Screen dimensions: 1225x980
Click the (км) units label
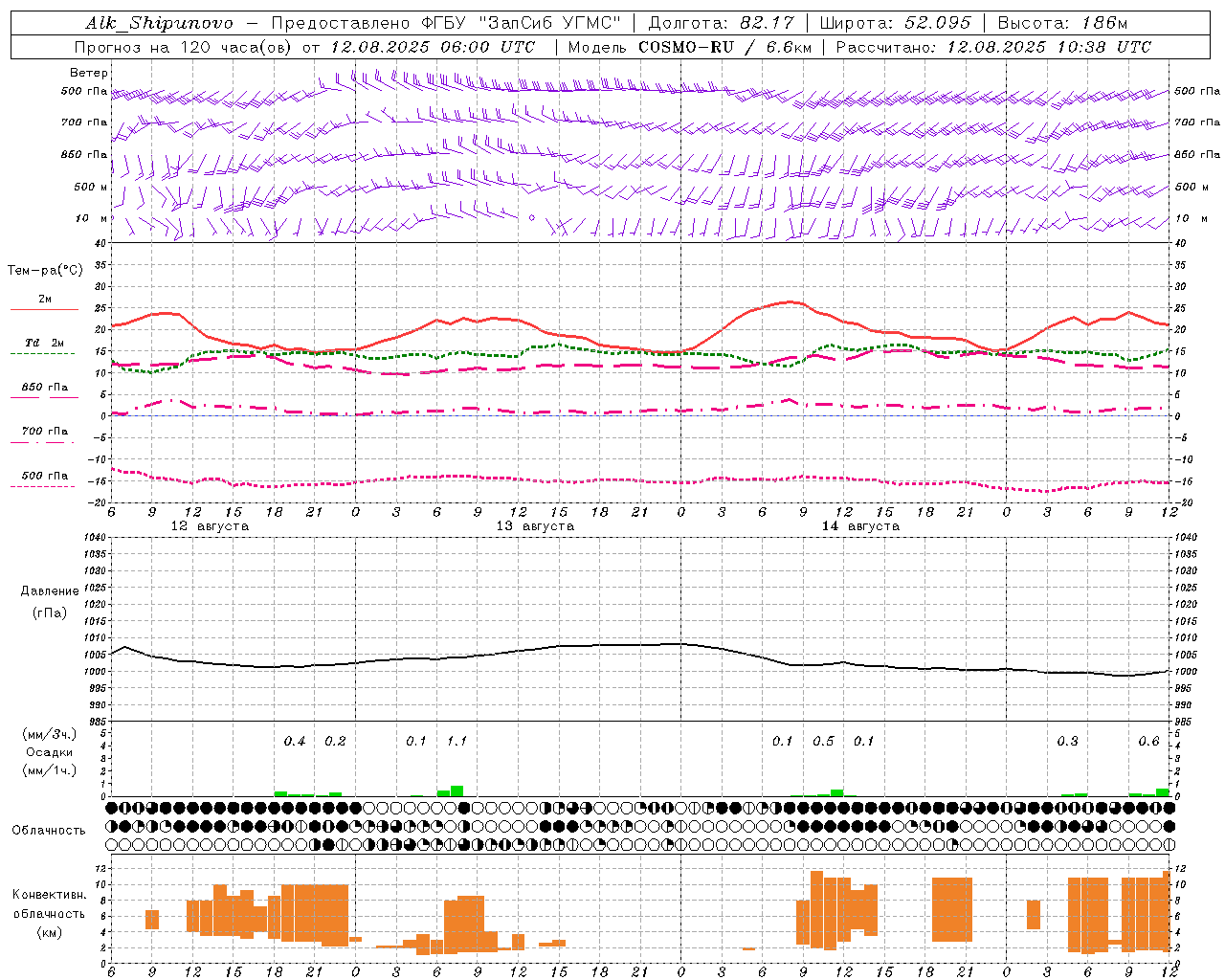pyautogui.click(x=49, y=932)
